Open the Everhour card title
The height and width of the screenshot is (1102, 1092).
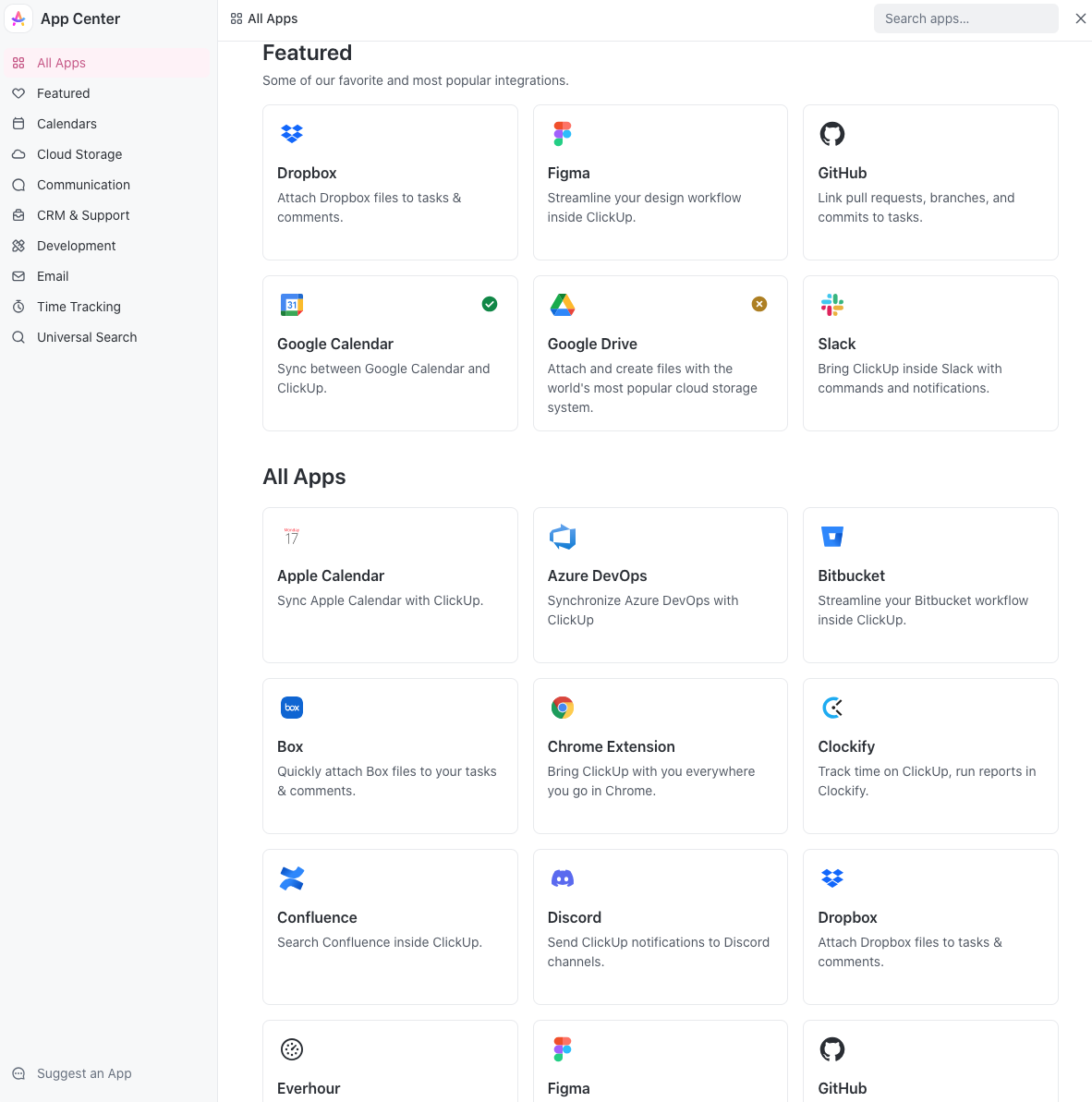pos(309,1088)
